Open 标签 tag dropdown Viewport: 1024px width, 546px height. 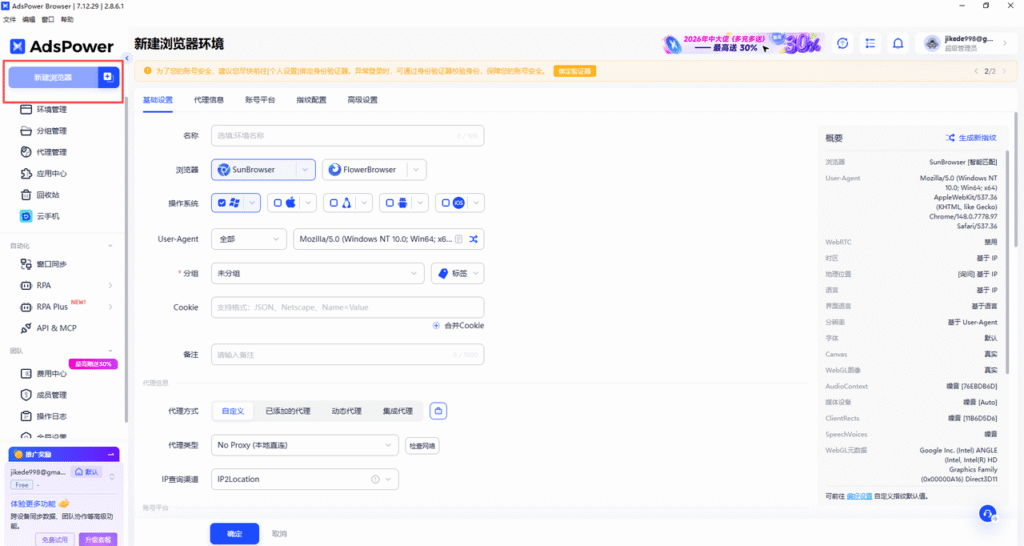click(458, 273)
